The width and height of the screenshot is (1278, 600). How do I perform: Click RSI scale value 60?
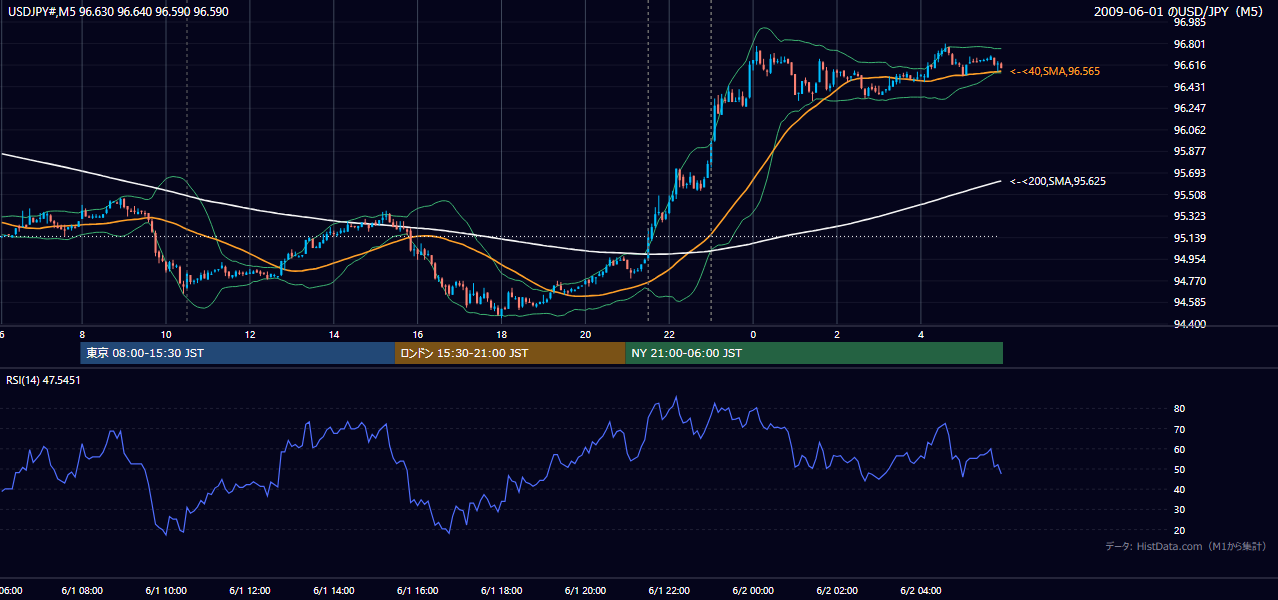tap(1179, 449)
